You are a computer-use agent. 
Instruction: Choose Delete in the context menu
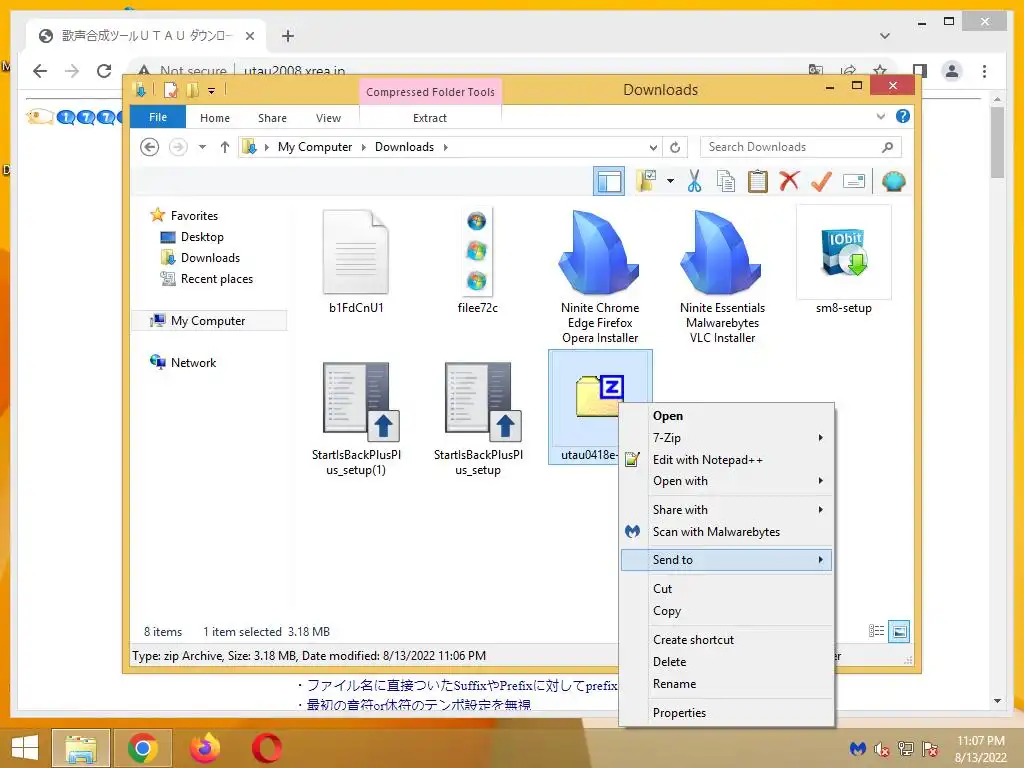pos(726,662)
